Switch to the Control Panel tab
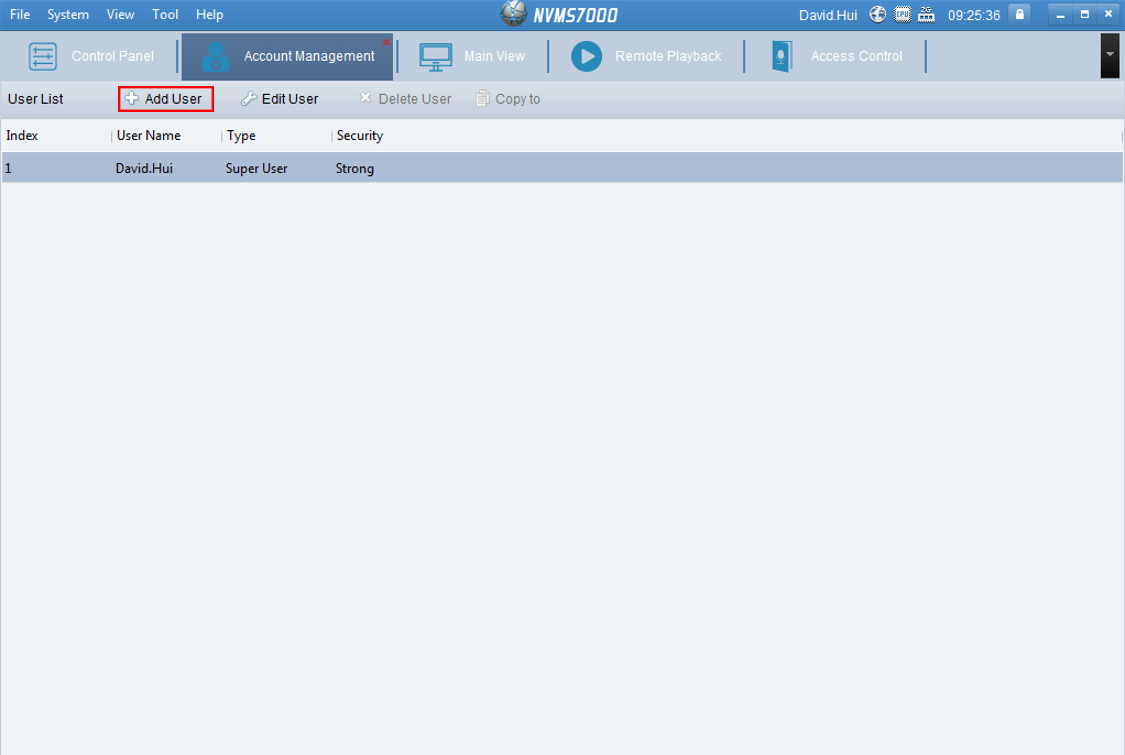The width and height of the screenshot is (1125, 755). click(90, 56)
